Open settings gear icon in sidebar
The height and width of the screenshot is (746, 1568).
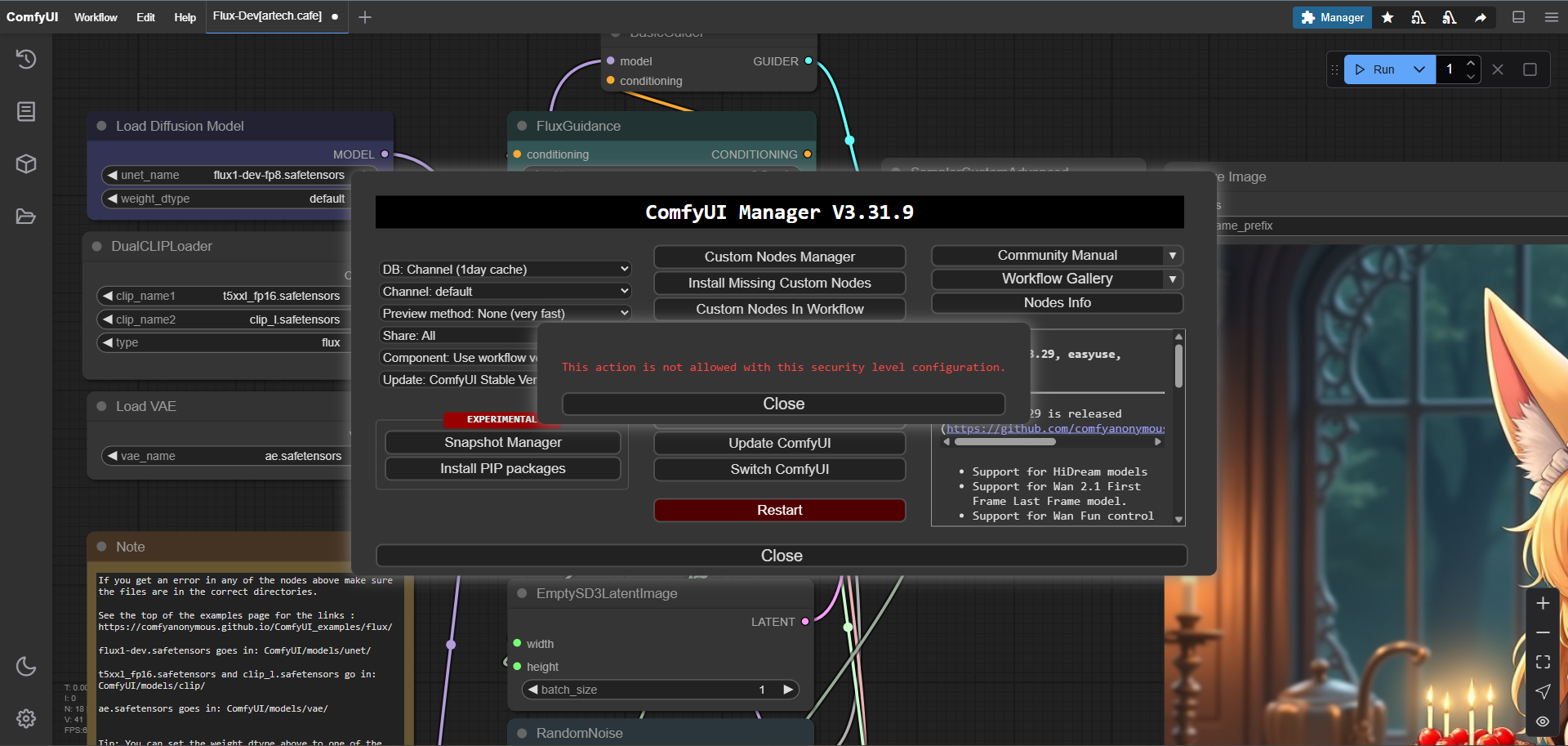[26, 718]
